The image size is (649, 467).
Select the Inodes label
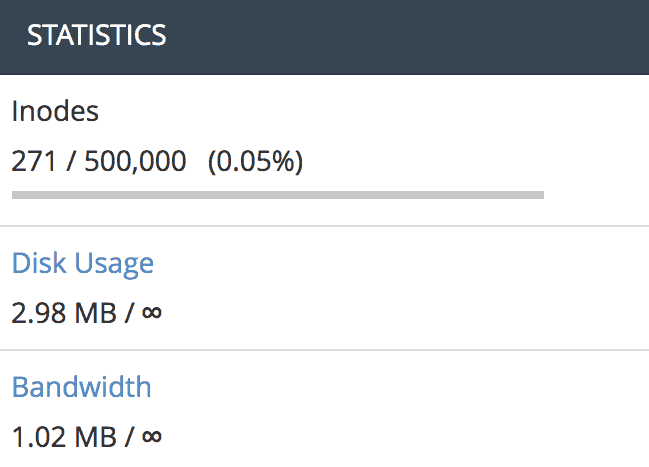coord(55,111)
